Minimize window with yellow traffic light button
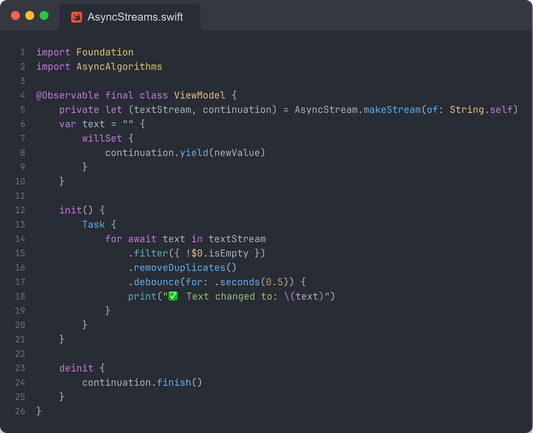This screenshot has height=433, width=533. (30, 16)
